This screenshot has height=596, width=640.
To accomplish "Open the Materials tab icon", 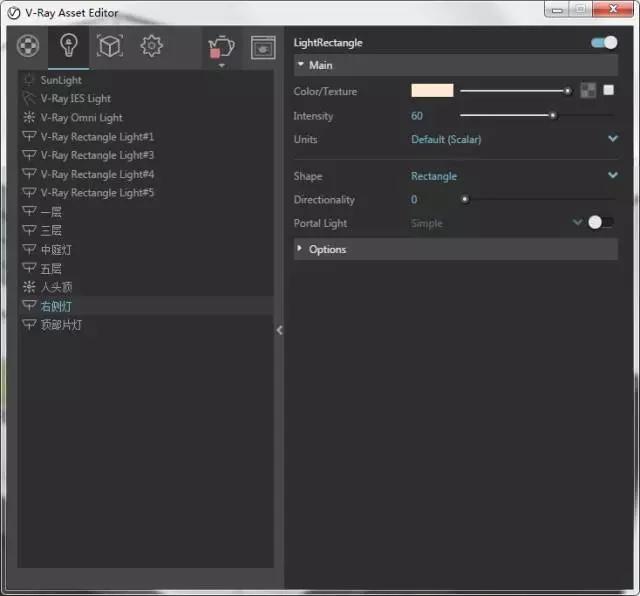I will pyautogui.click(x=28, y=46).
